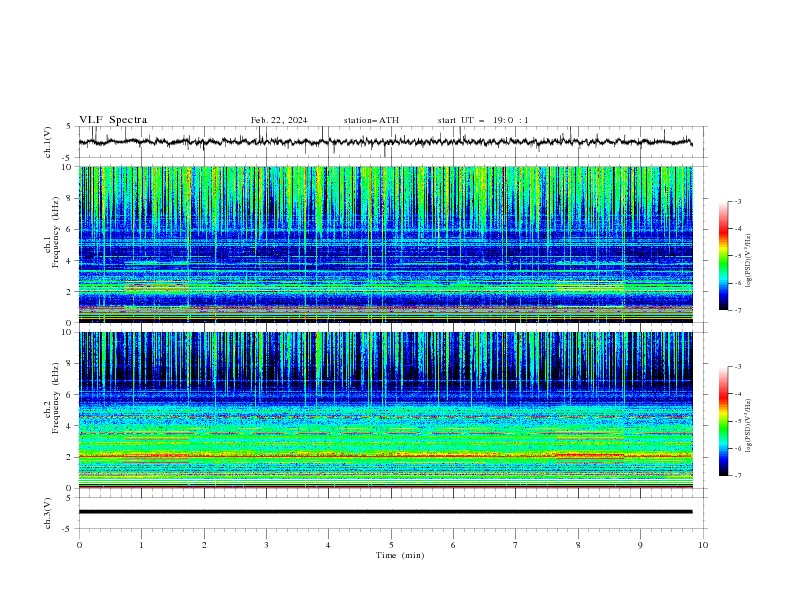Click the time axis tick label "3"
Image resolution: width=792 pixels, height=612 pixels.
(266, 545)
